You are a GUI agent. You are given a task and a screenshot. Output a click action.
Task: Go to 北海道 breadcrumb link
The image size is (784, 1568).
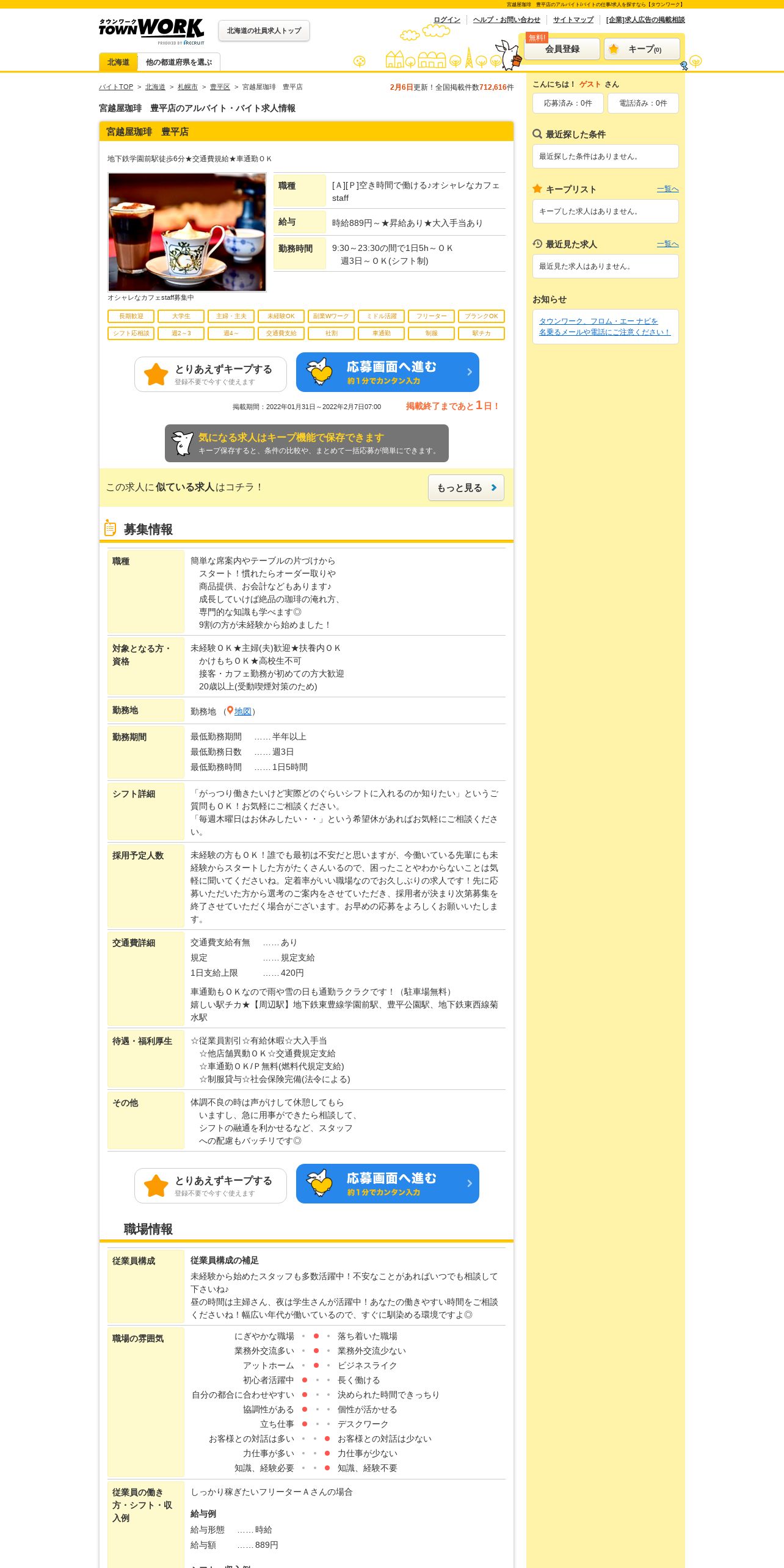155,87
